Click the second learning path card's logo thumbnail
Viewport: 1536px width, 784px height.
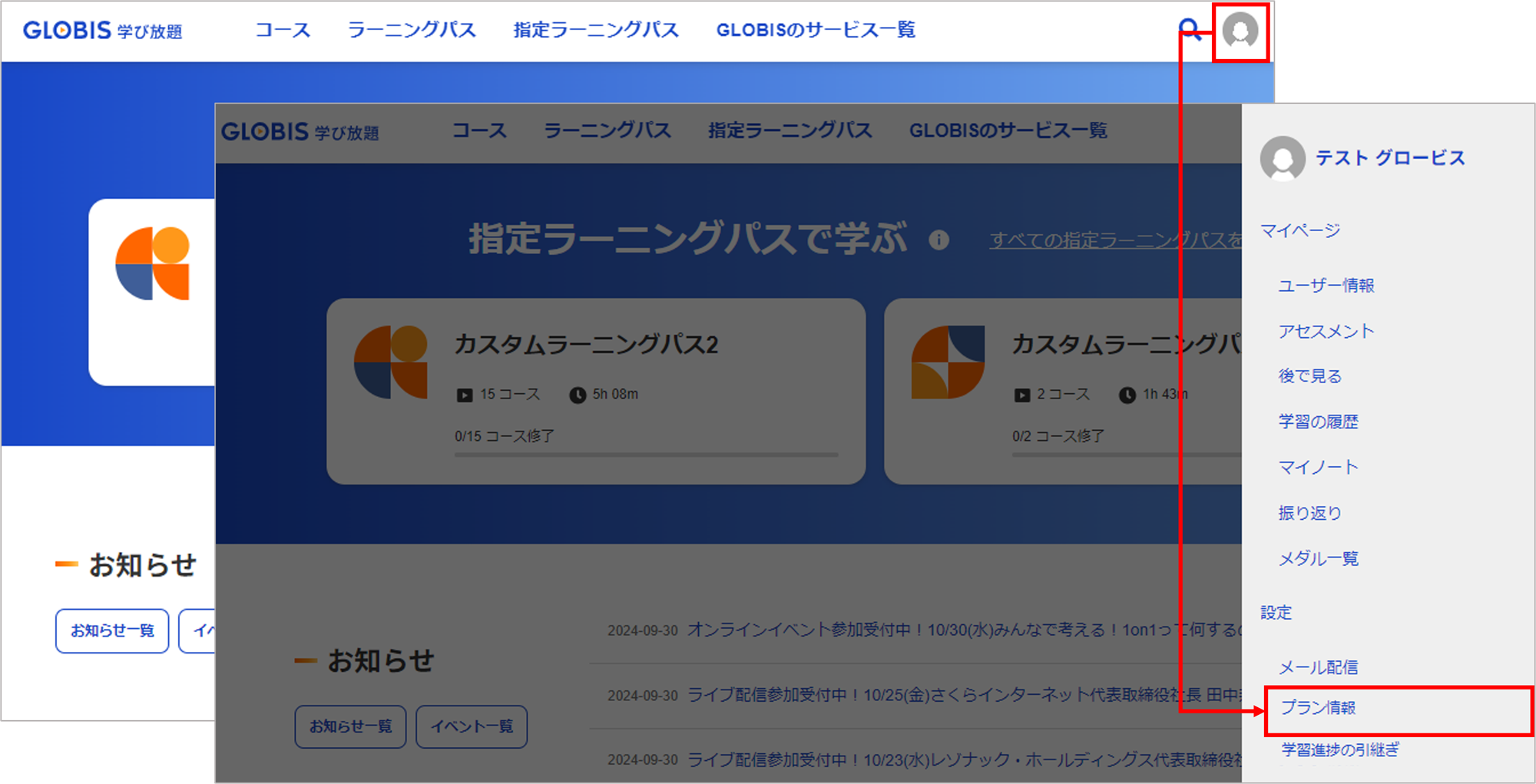click(x=948, y=362)
